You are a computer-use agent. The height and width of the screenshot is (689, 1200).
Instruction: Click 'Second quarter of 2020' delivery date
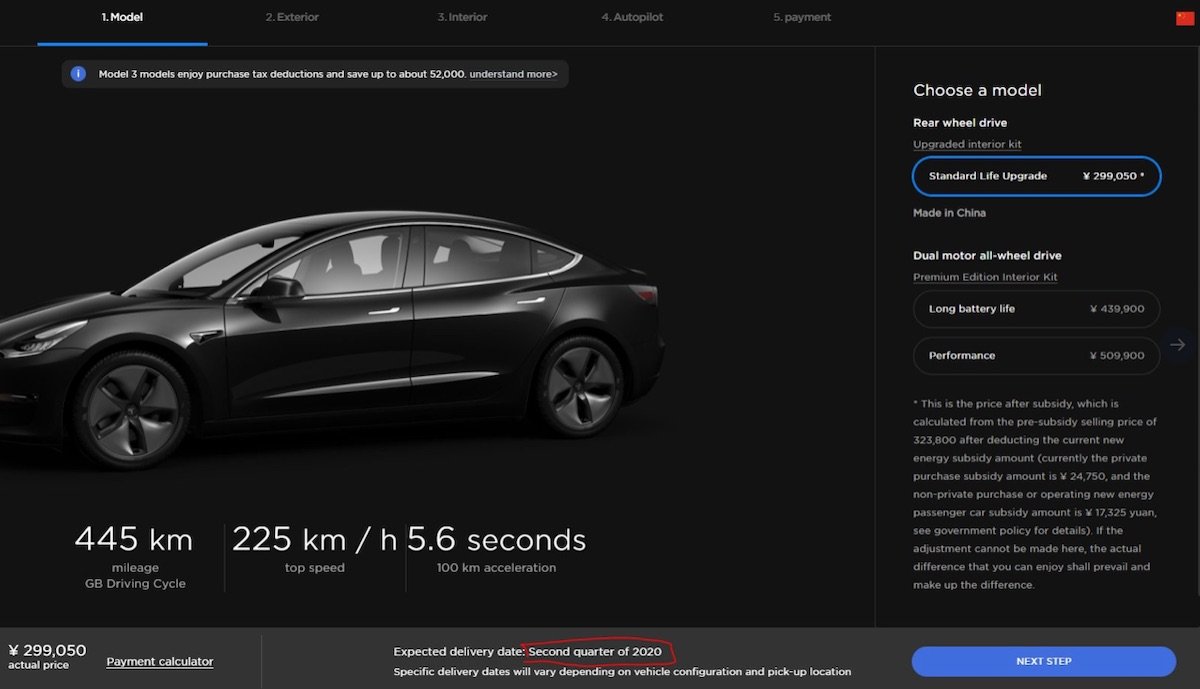tap(595, 652)
